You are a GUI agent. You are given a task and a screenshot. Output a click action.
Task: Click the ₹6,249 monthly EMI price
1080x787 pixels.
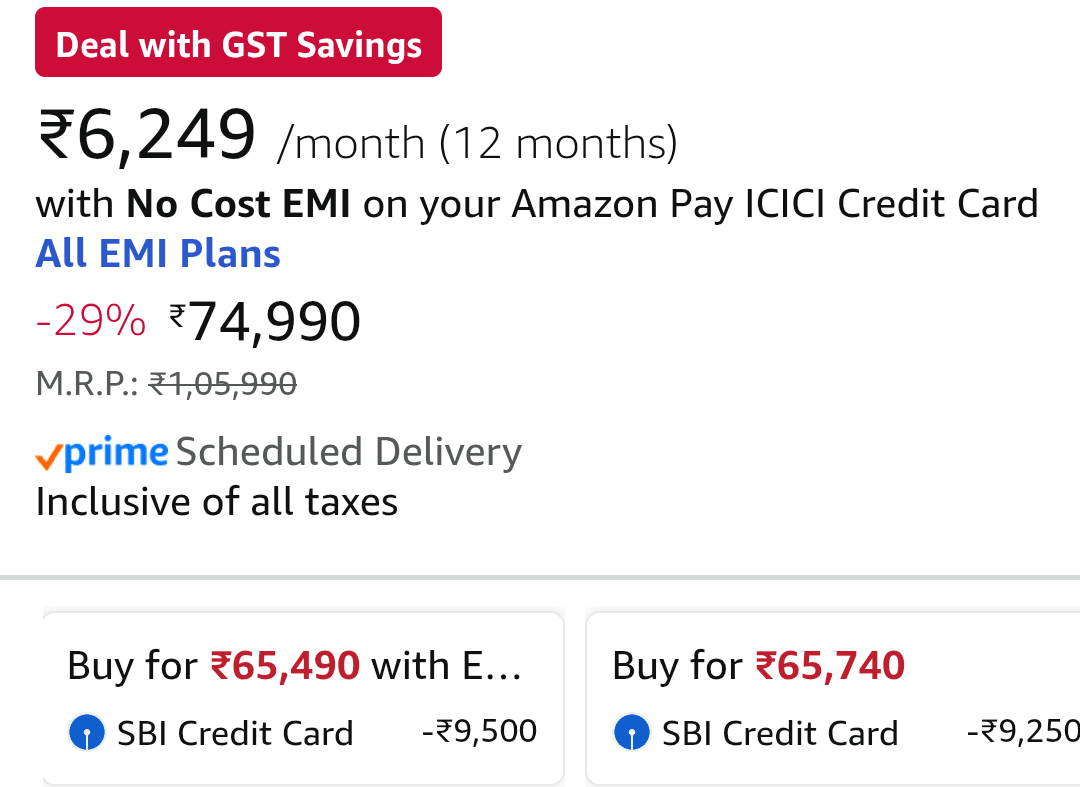147,136
